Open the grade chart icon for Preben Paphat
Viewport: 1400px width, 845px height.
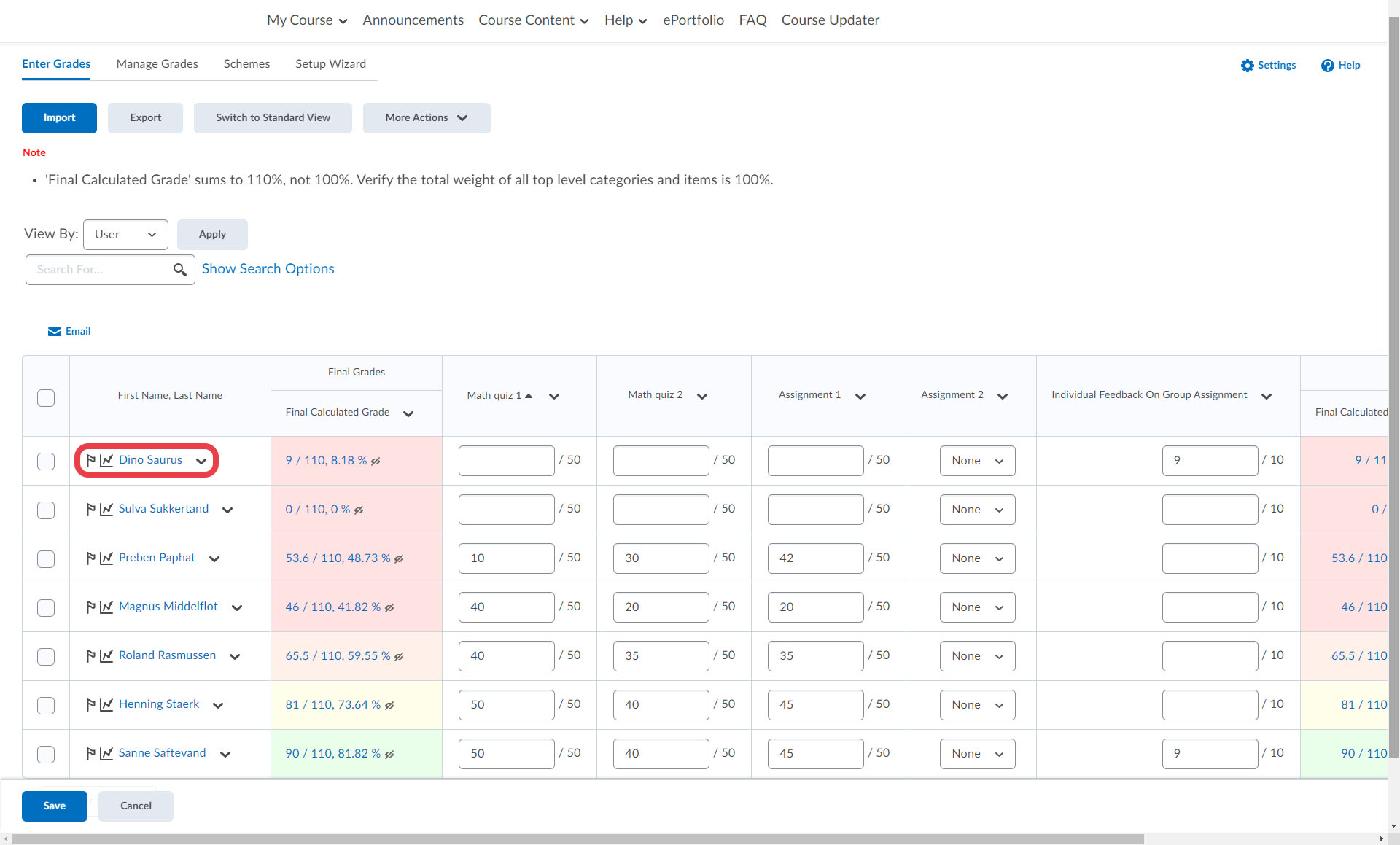(106, 558)
